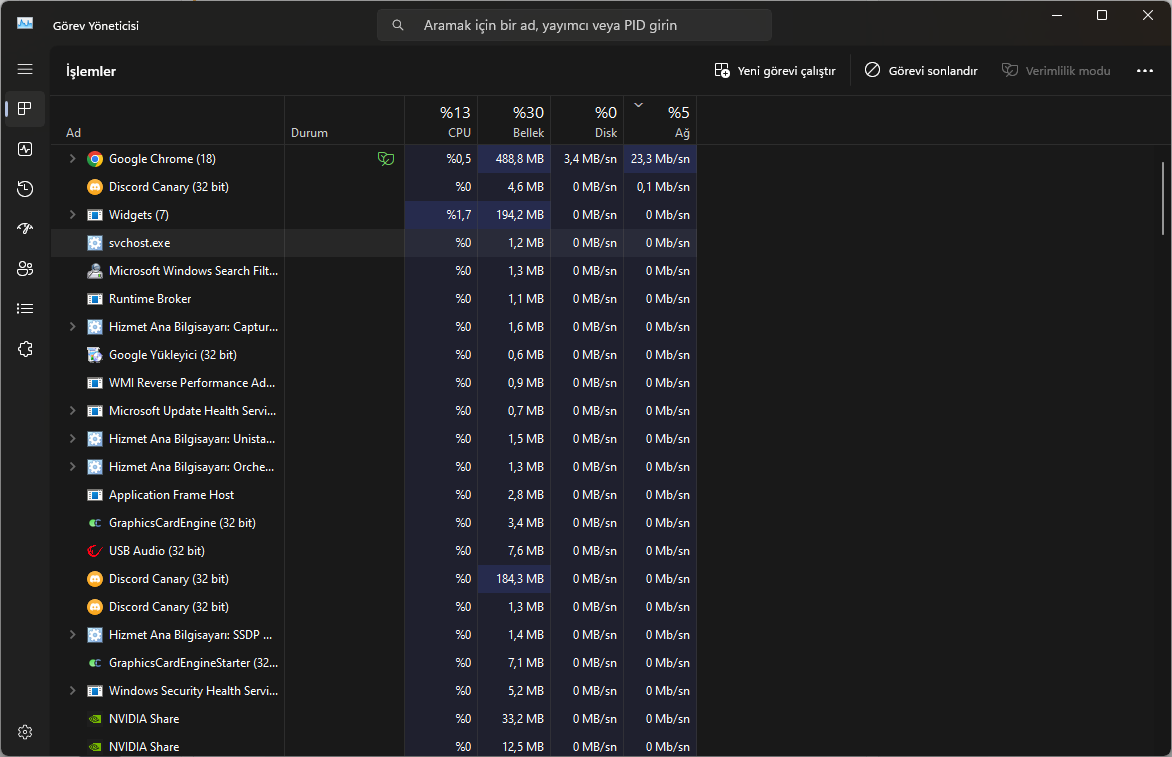Click Chrome's 3,4 MB/sn disk cell

pos(587,158)
